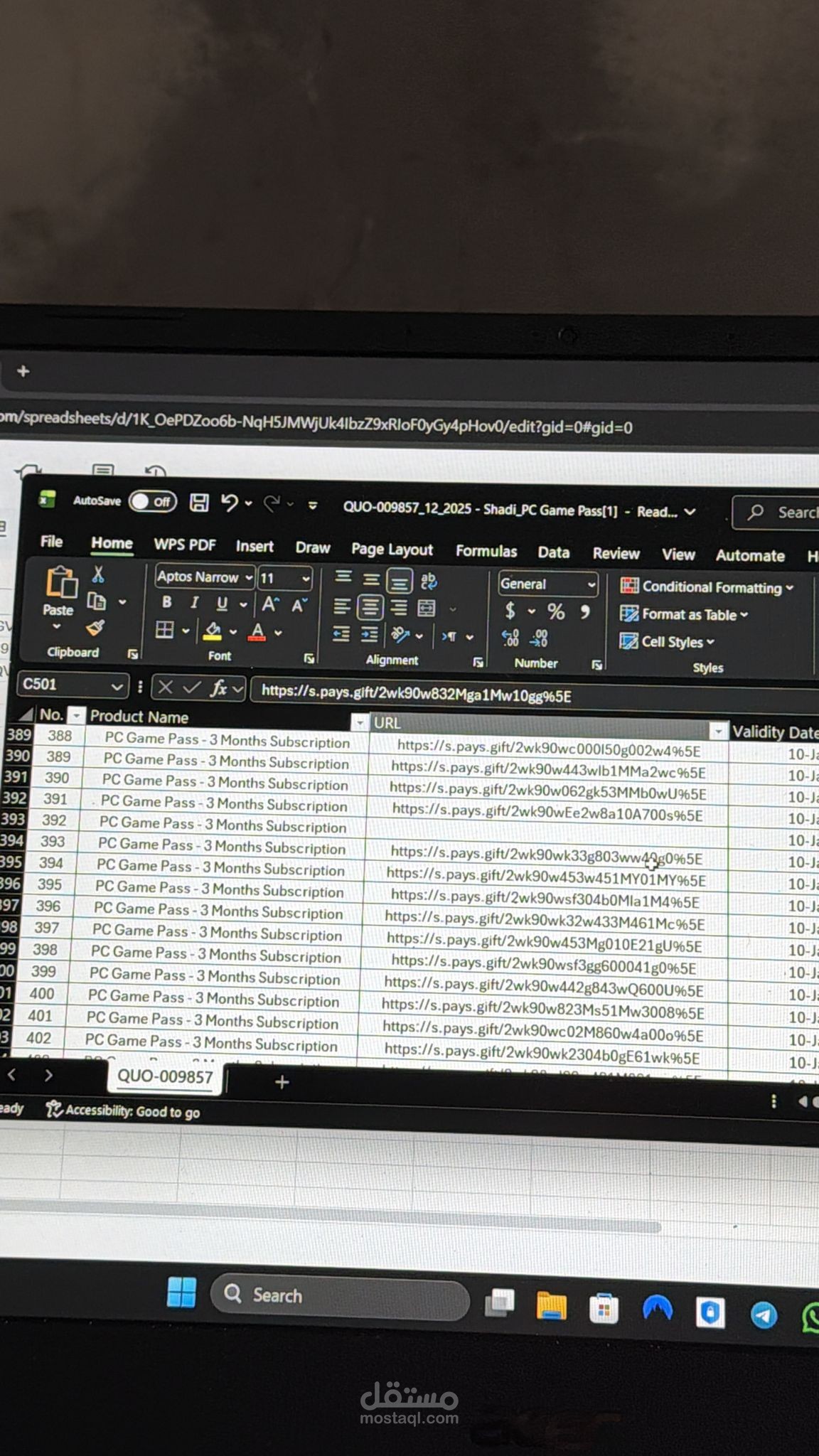The image size is (819, 1456).
Task: Switch to the View tab
Action: [678, 555]
